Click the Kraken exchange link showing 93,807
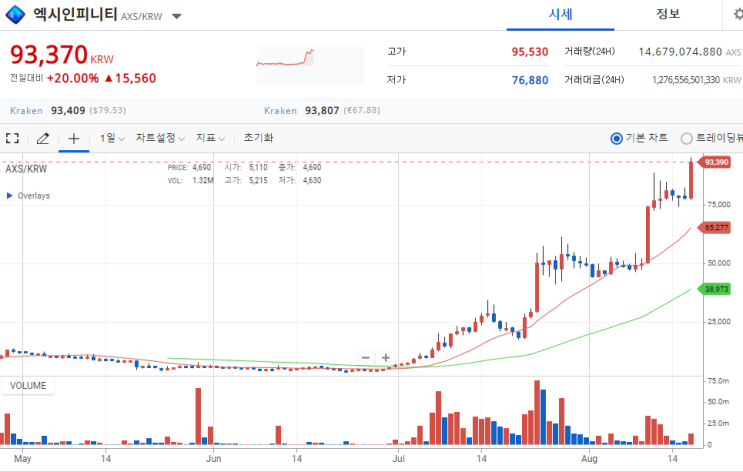The width and height of the screenshot is (743, 472). tap(281, 110)
